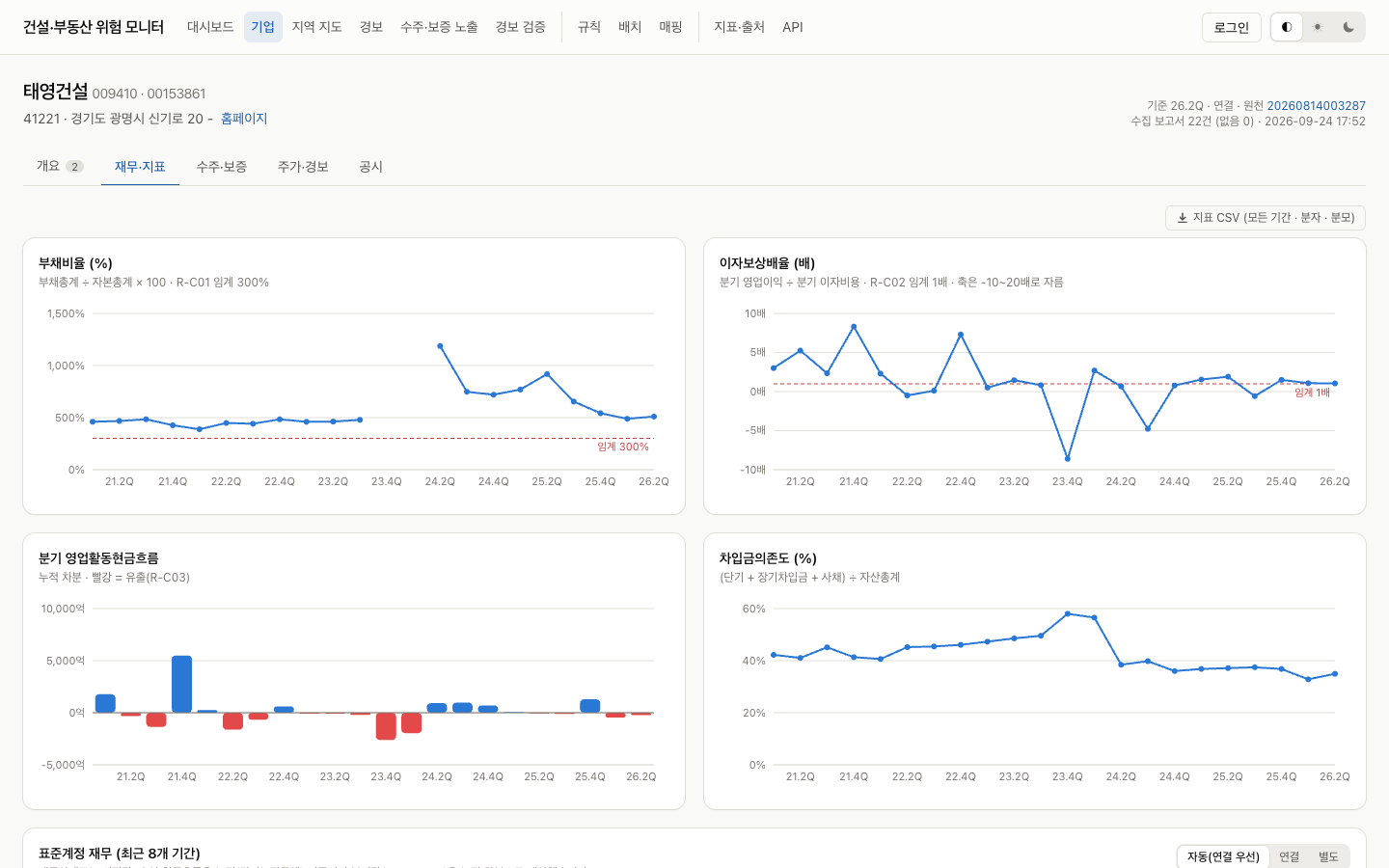Open source filing 20260814003287 link
This screenshot has height=868, width=1389.
coord(1316,106)
